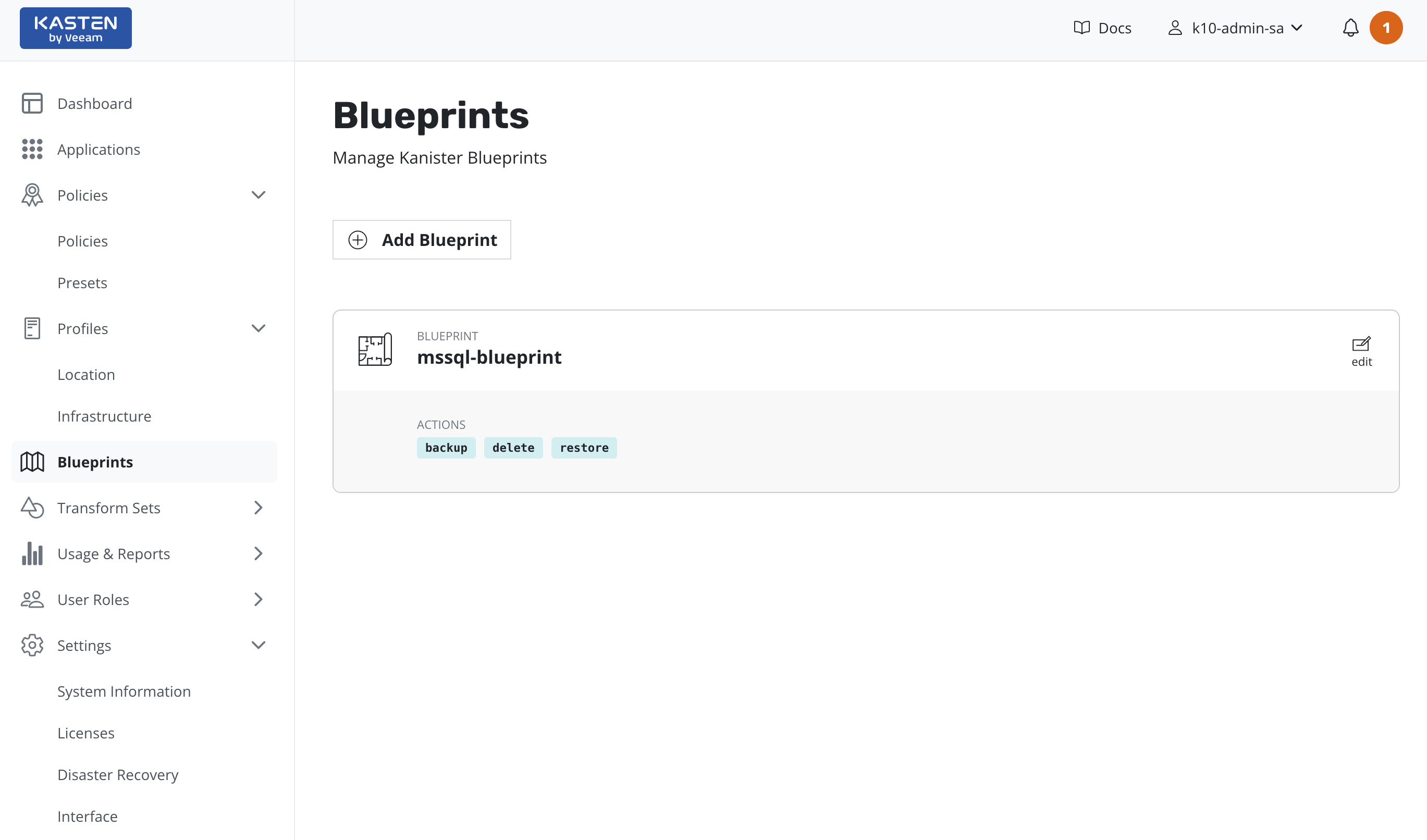Click the mssql-blueprint floorplan icon
1427x840 pixels.
click(375, 350)
